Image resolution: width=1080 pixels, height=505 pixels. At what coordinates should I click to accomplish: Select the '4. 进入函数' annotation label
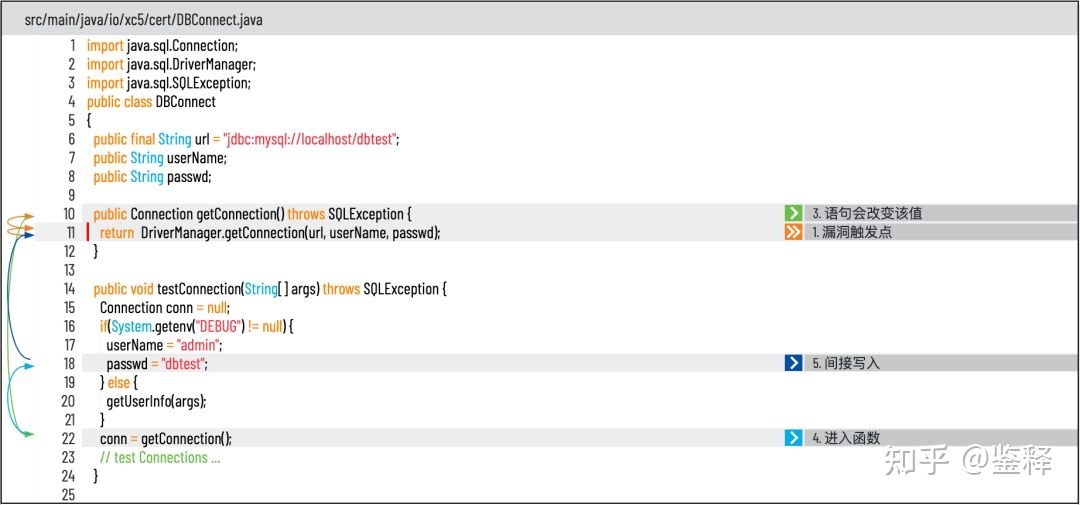pos(846,438)
